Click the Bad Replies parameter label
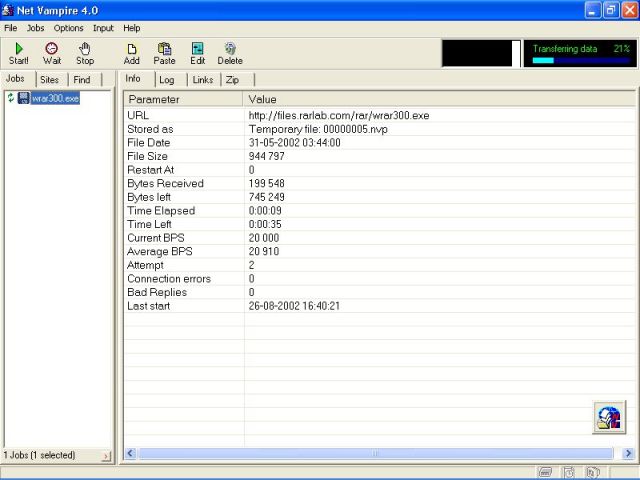The height and width of the screenshot is (480, 640). tap(157, 292)
